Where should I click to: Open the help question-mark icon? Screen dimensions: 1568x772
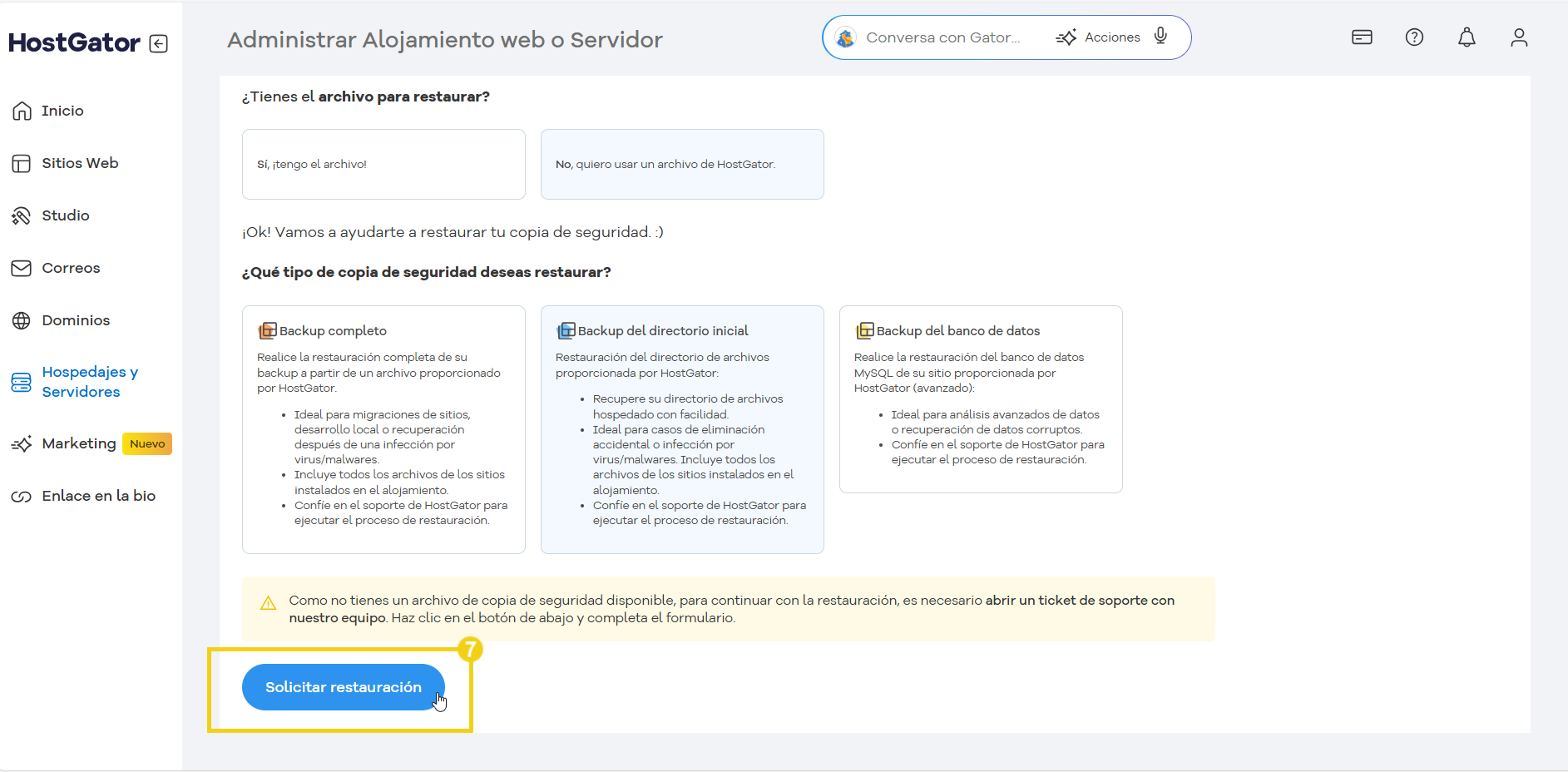click(1413, 37)
